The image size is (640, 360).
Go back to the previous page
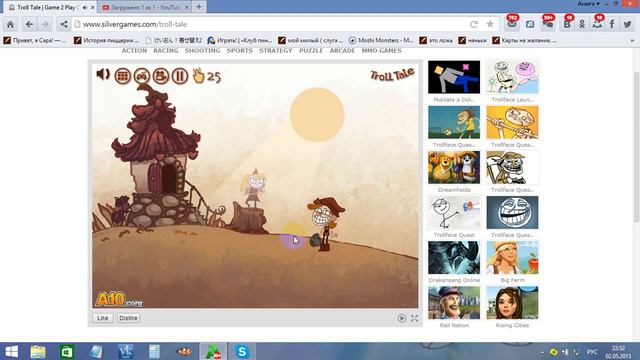pyautogui.click(x=29, y=24)
